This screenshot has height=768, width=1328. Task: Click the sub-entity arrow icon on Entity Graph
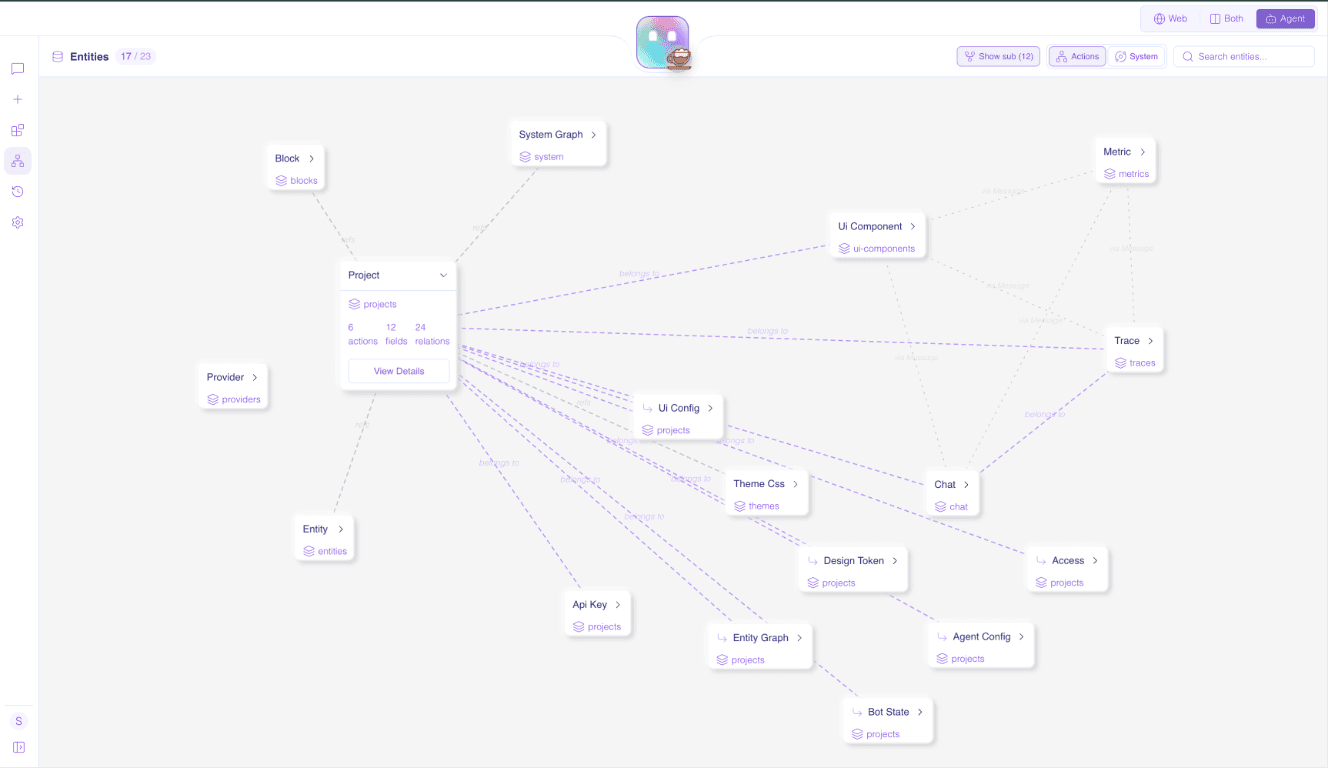(x=722, y=638)
